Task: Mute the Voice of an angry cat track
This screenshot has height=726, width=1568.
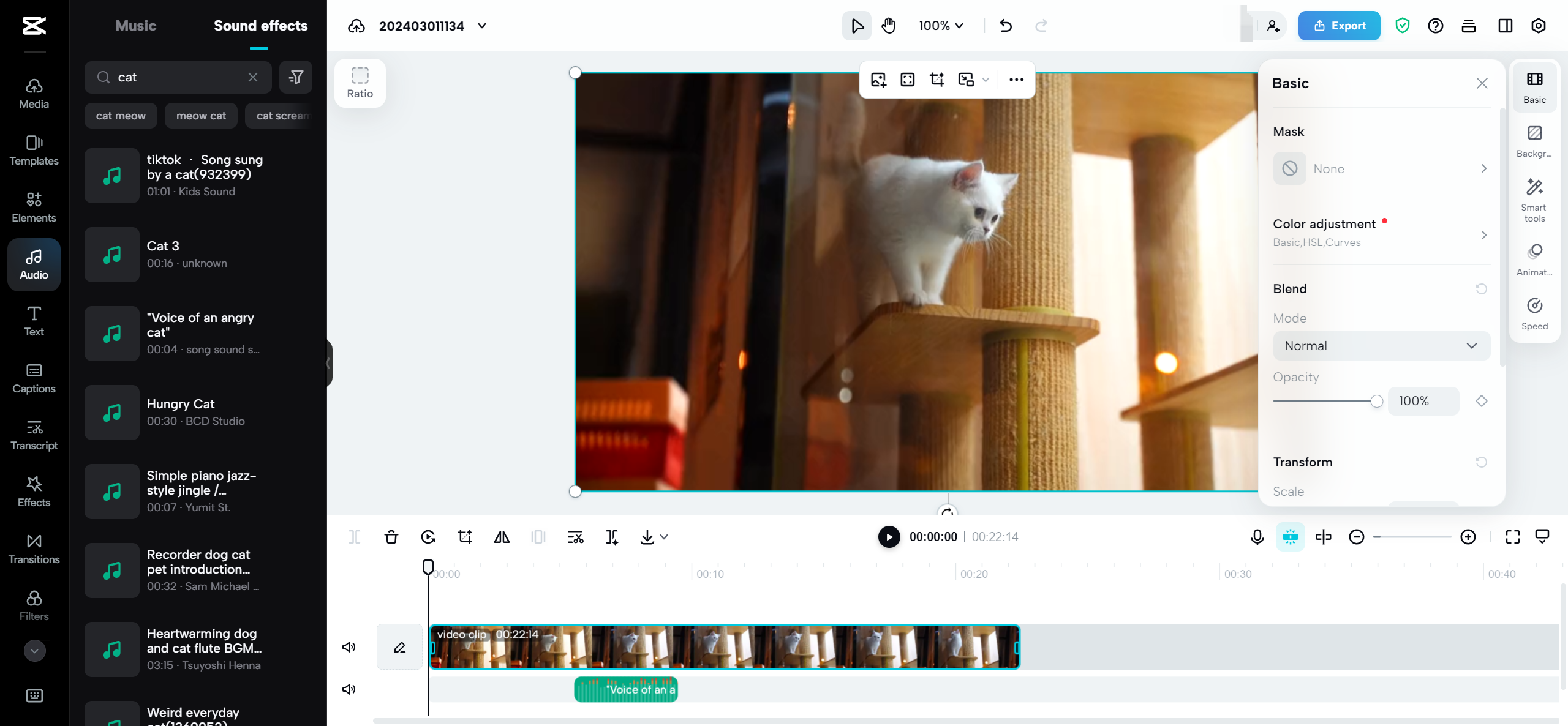Action: click(x=349, y=689)
